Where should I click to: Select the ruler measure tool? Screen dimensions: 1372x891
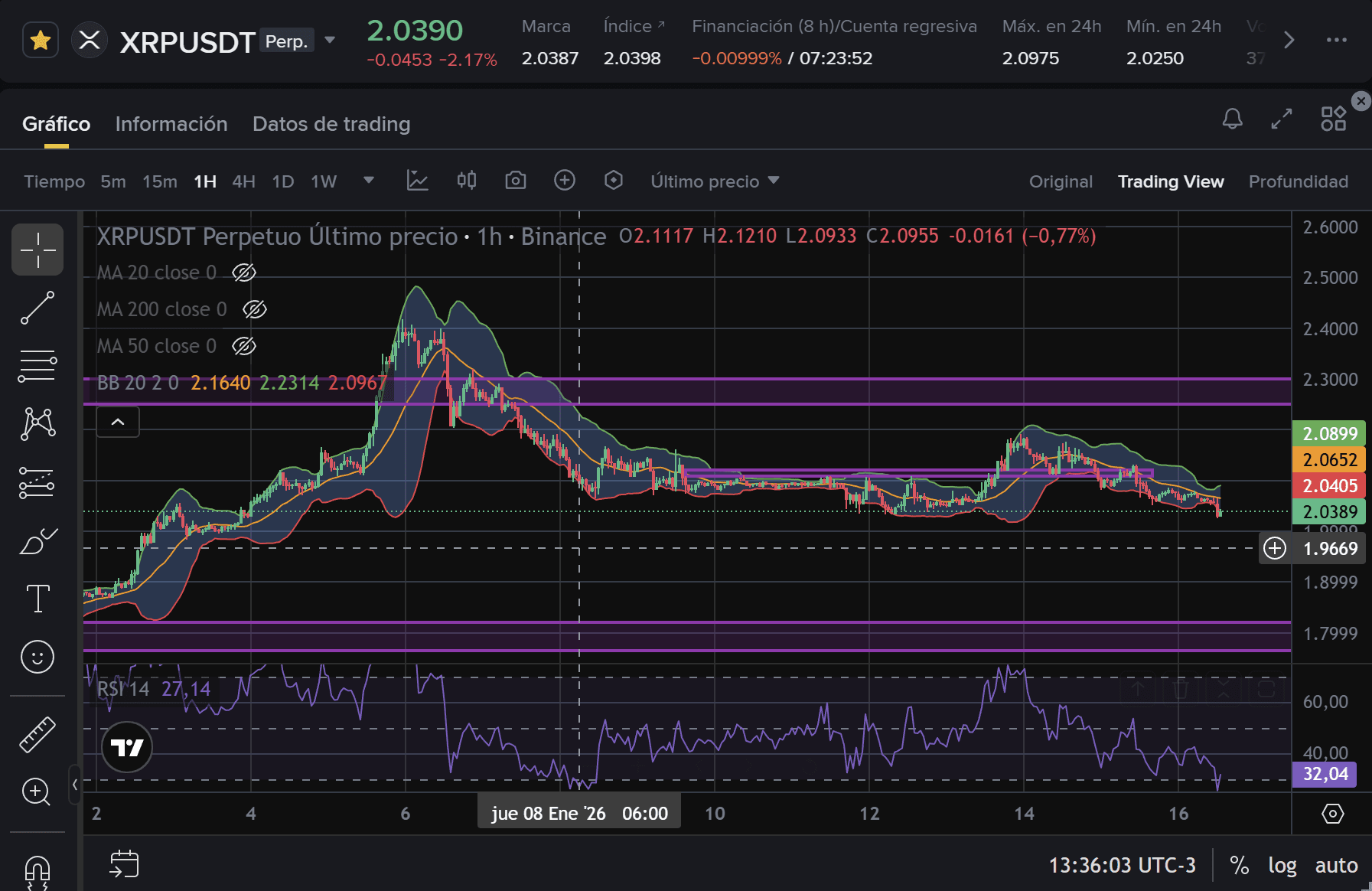(37, 734)
